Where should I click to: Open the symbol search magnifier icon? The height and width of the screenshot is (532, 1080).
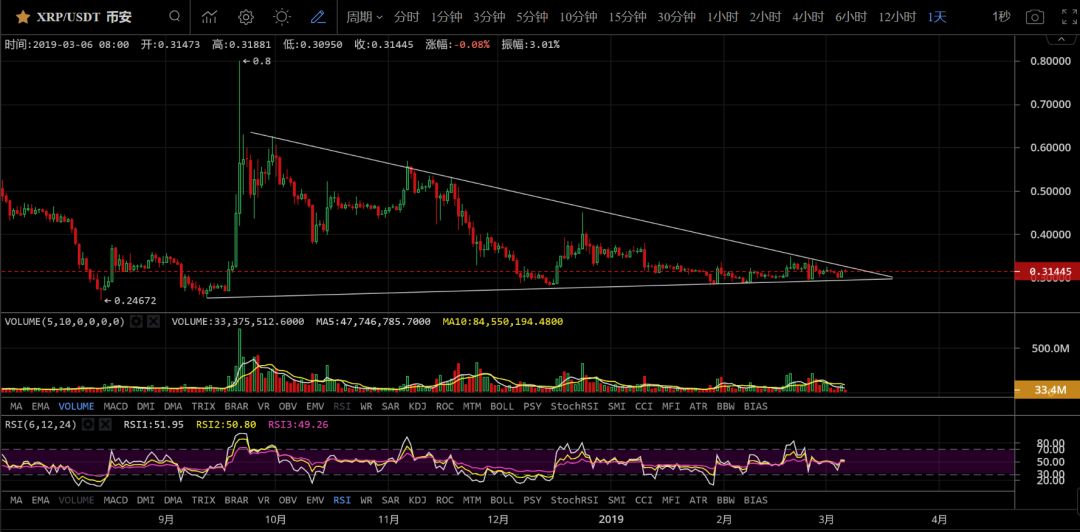coord(176,17)
